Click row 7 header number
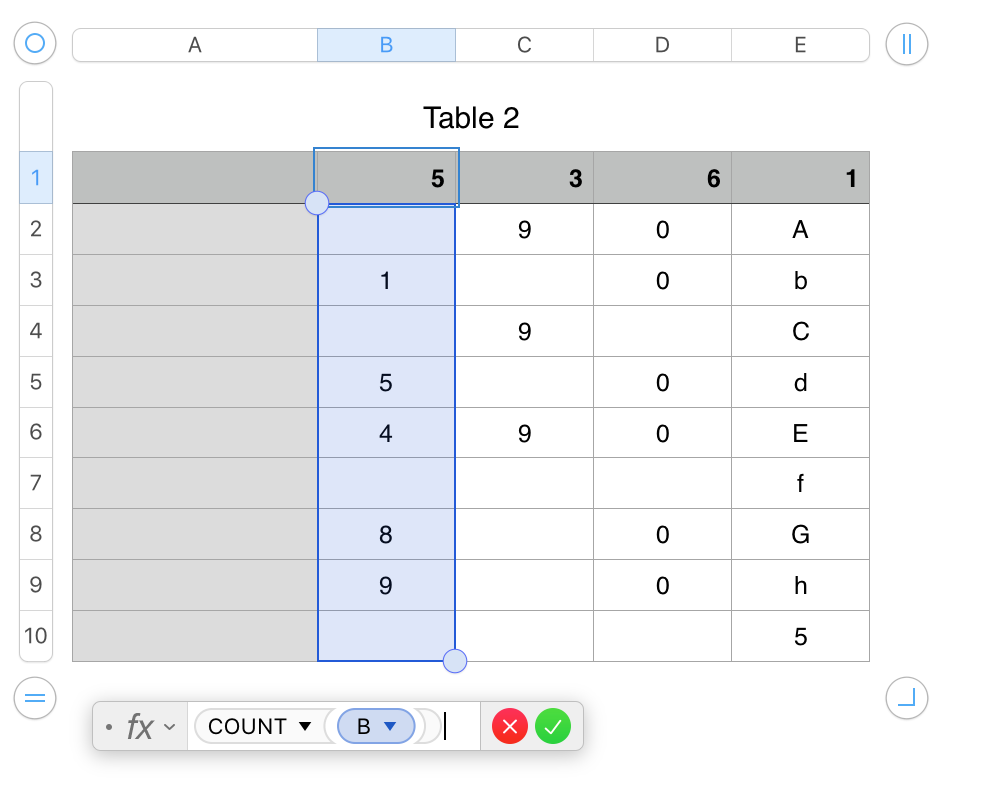 tap(36, 483)
